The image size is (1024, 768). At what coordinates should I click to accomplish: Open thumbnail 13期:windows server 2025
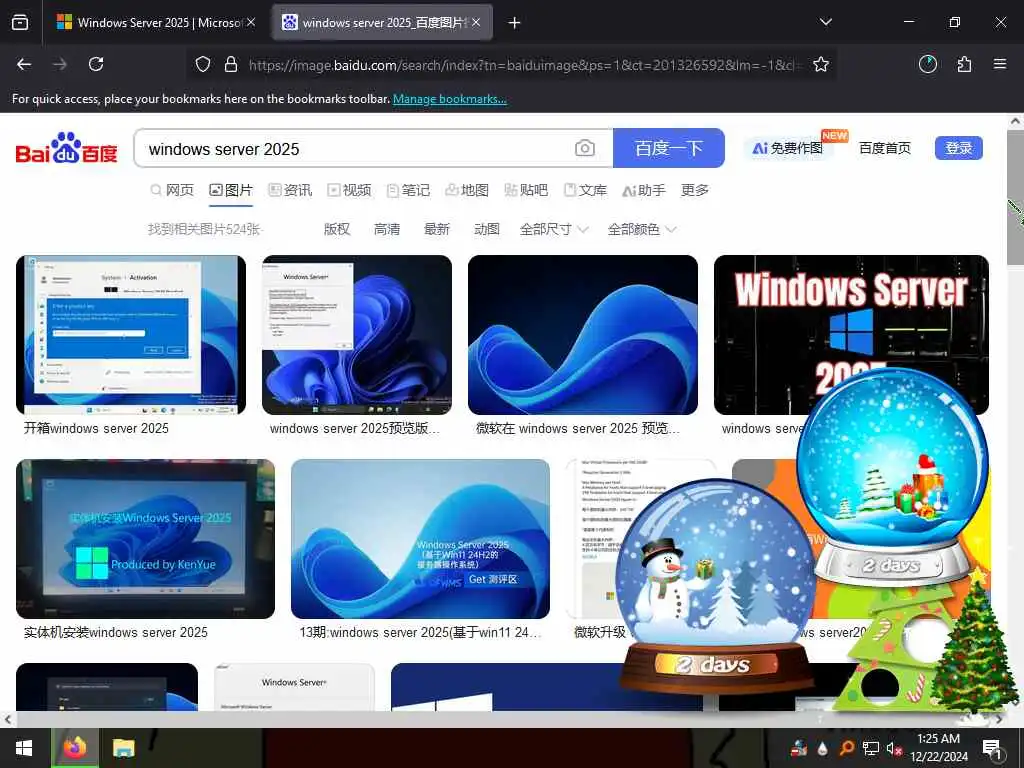[421, 539]
